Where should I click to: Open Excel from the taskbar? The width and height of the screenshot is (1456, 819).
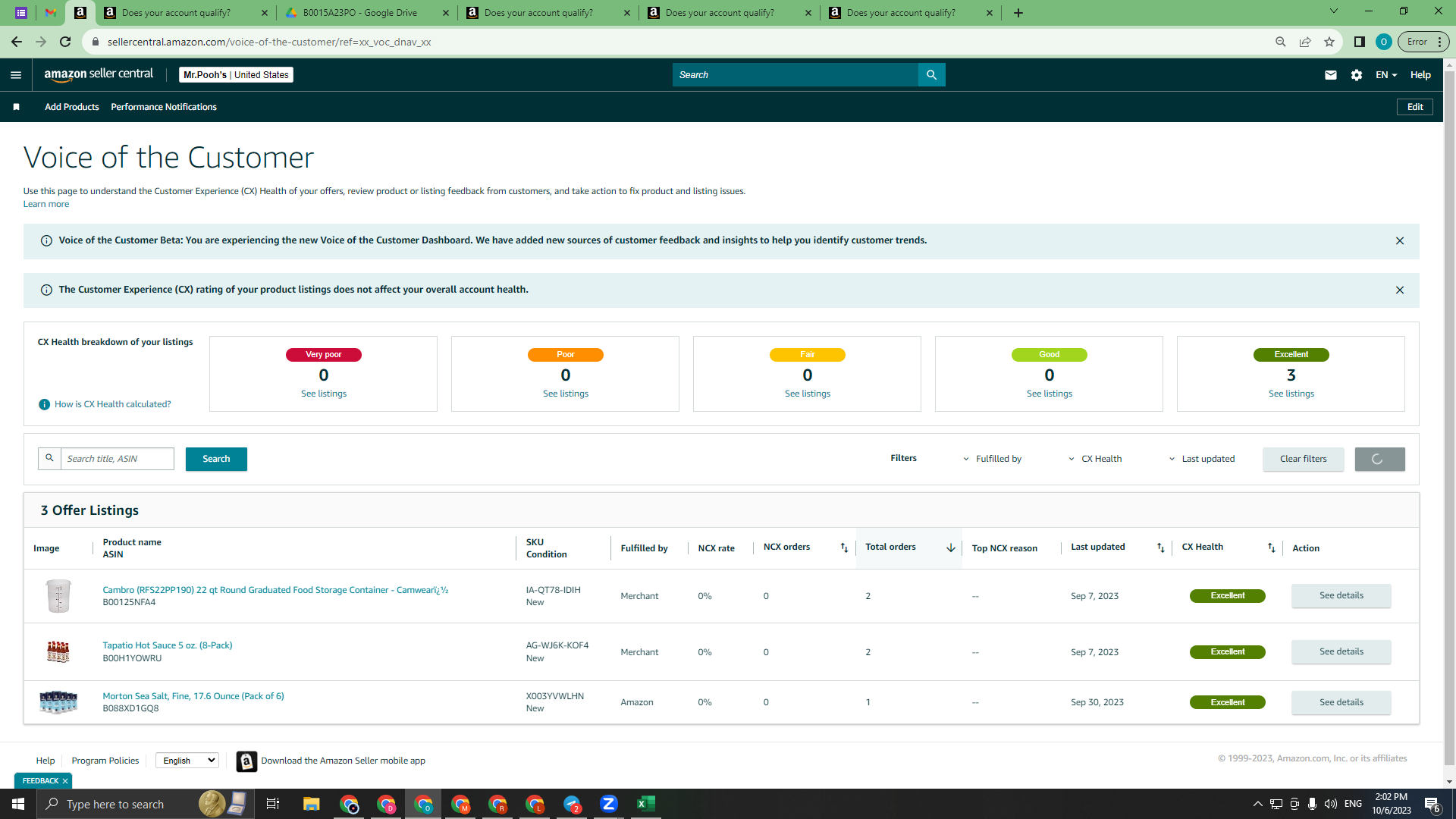click(x=646, y=804)
